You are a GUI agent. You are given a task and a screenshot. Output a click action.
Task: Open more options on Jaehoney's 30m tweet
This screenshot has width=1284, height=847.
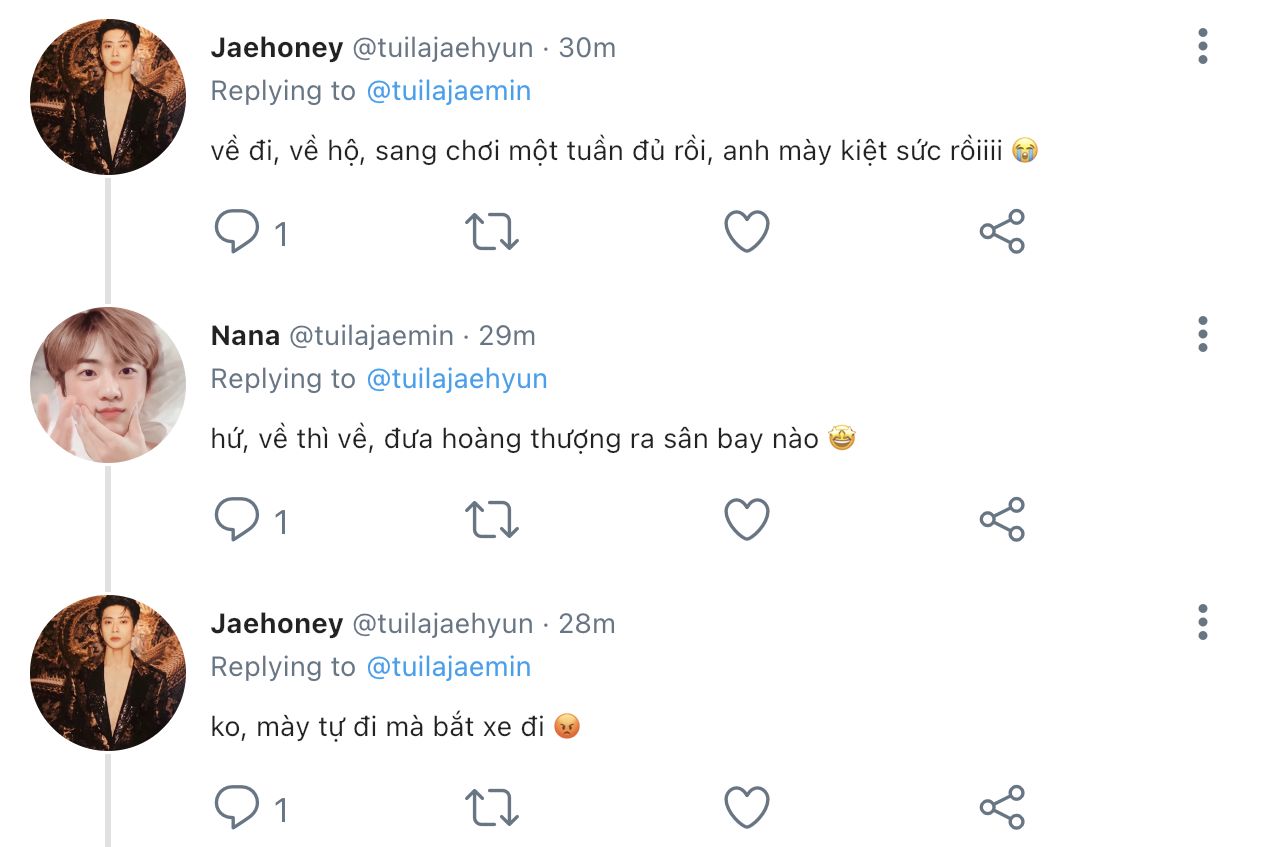click(x=1202, y=46)
